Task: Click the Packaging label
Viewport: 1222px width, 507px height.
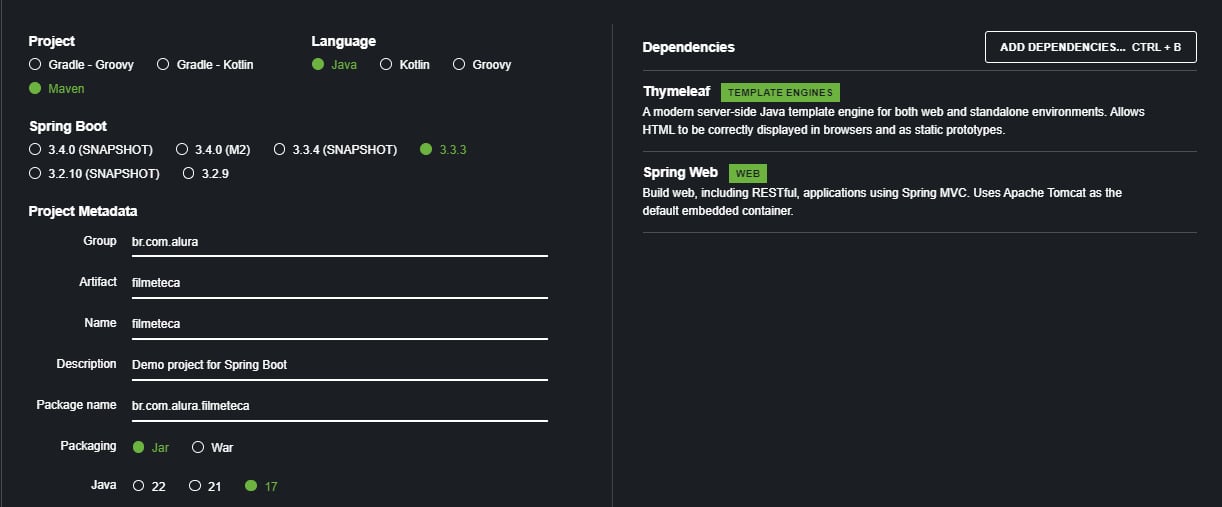Action: coord(88,446)
